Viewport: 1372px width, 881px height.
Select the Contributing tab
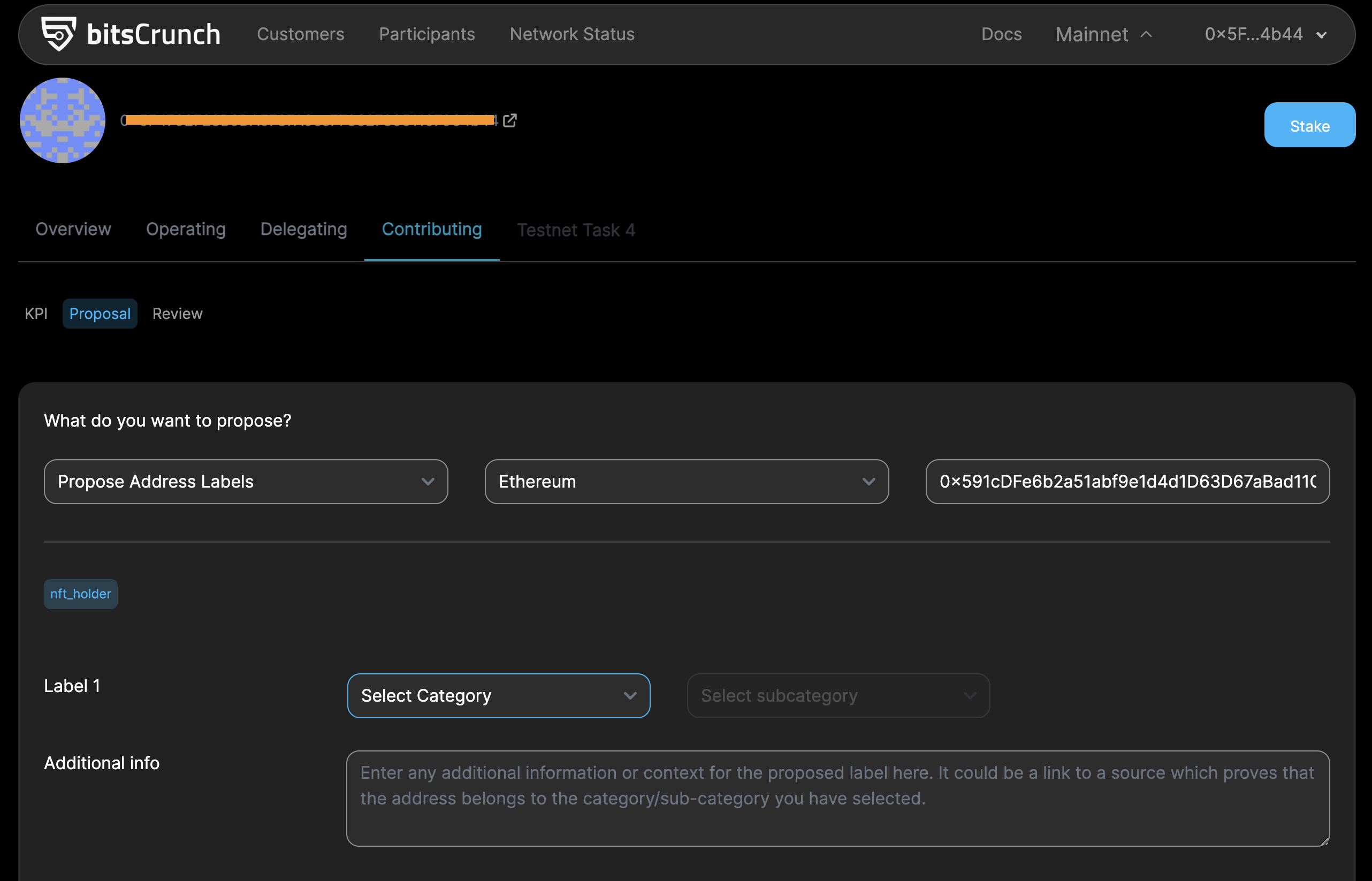point(432,230)
